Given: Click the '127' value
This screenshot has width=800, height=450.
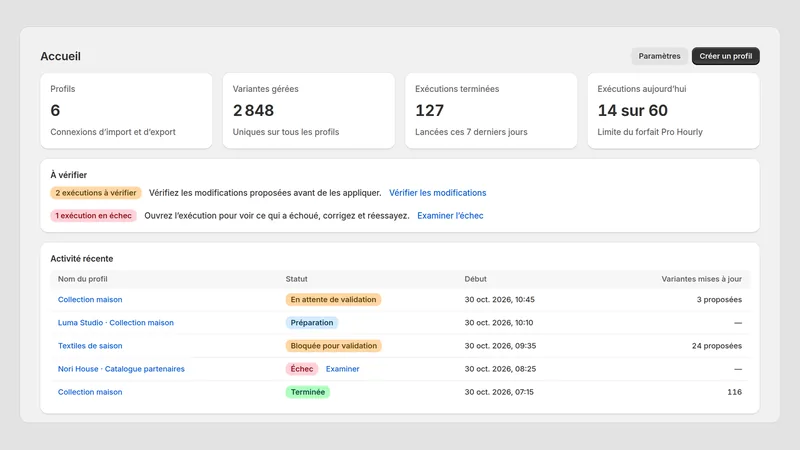Looking at the screenshot, I should (430, 111).
